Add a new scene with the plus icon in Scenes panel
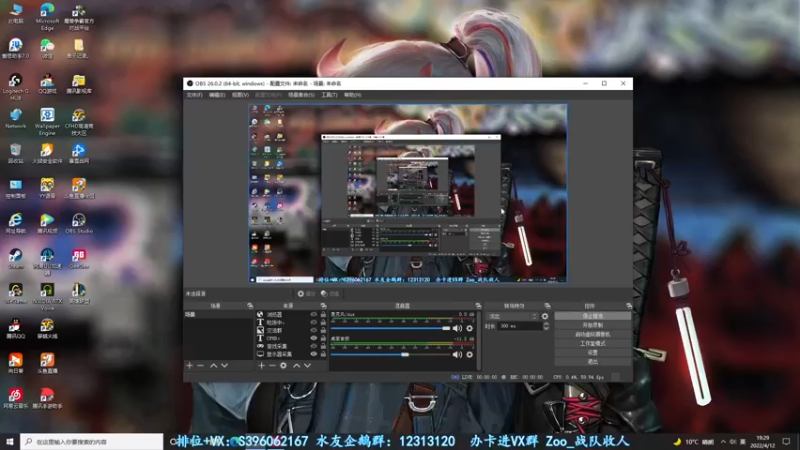800x450 pixels. coord(189,366)
